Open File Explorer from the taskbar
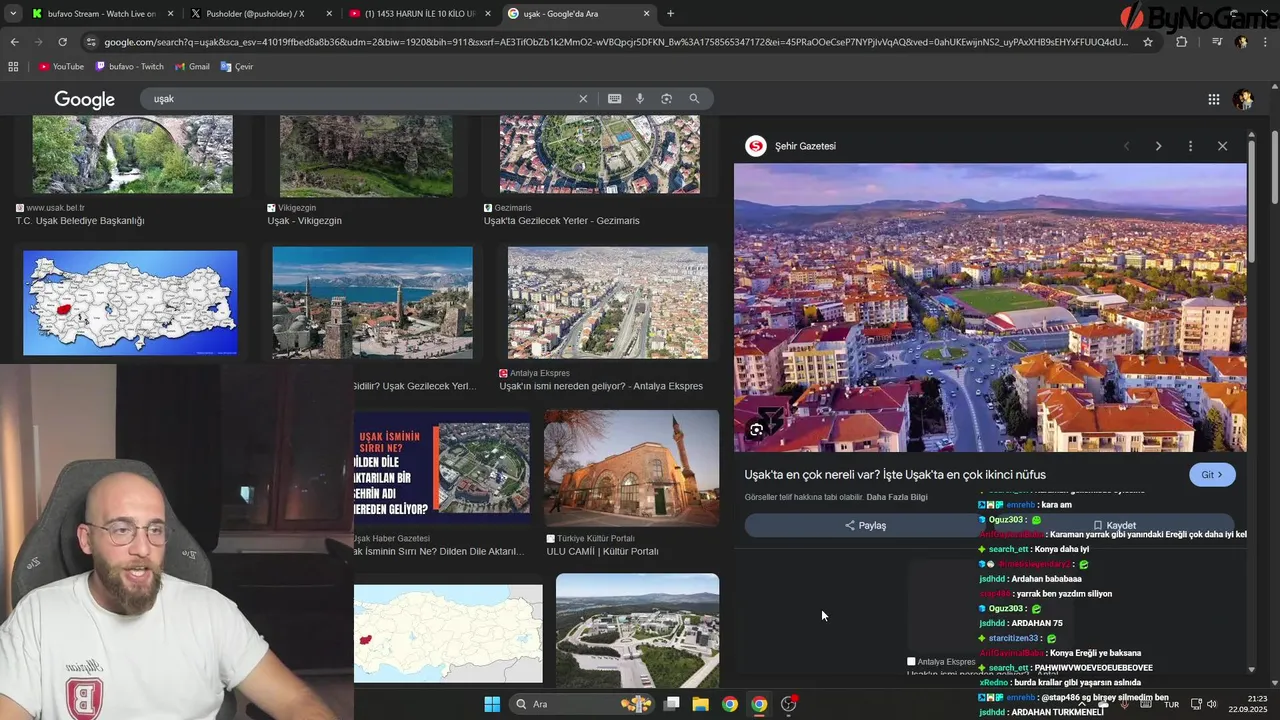 (701, 704)
